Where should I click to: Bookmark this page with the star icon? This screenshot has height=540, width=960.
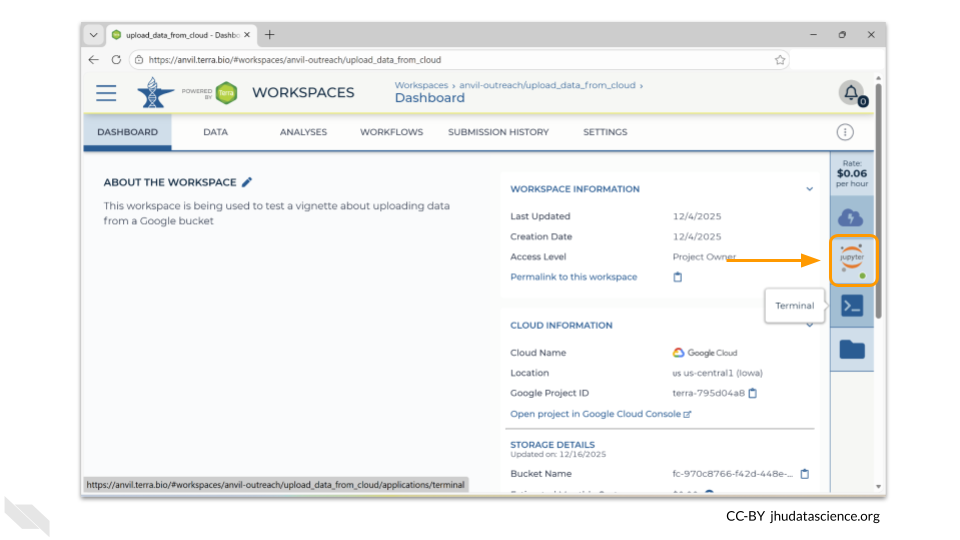779,60
